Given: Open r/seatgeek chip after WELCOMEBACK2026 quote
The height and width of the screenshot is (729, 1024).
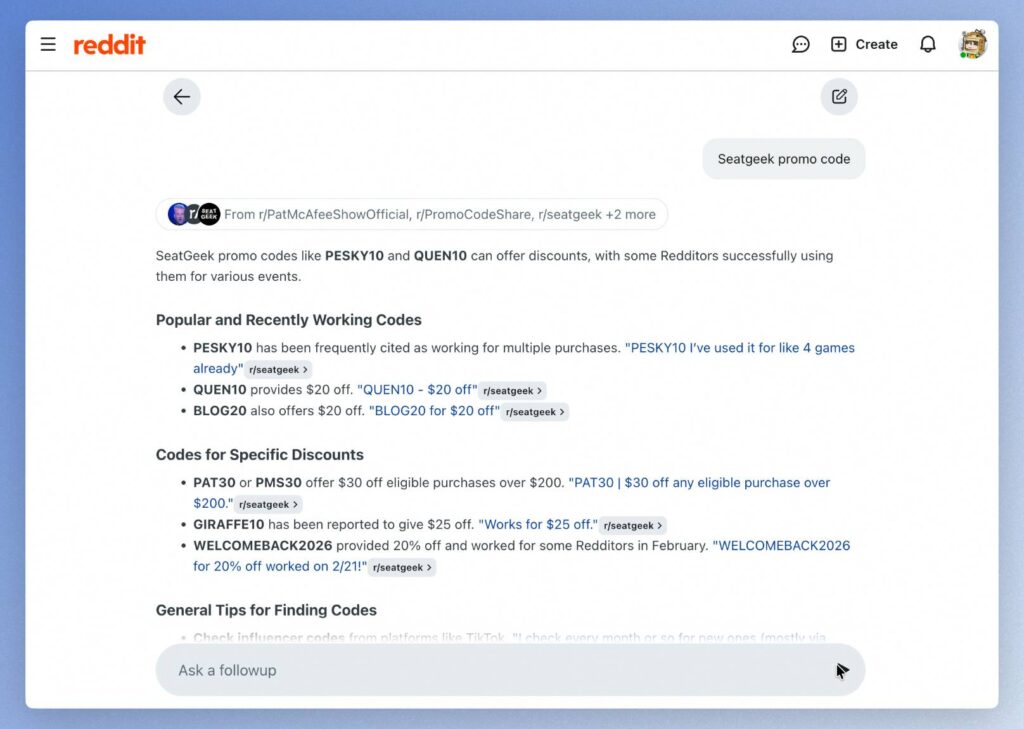Looking at the screenshot, I should (402, 567).
